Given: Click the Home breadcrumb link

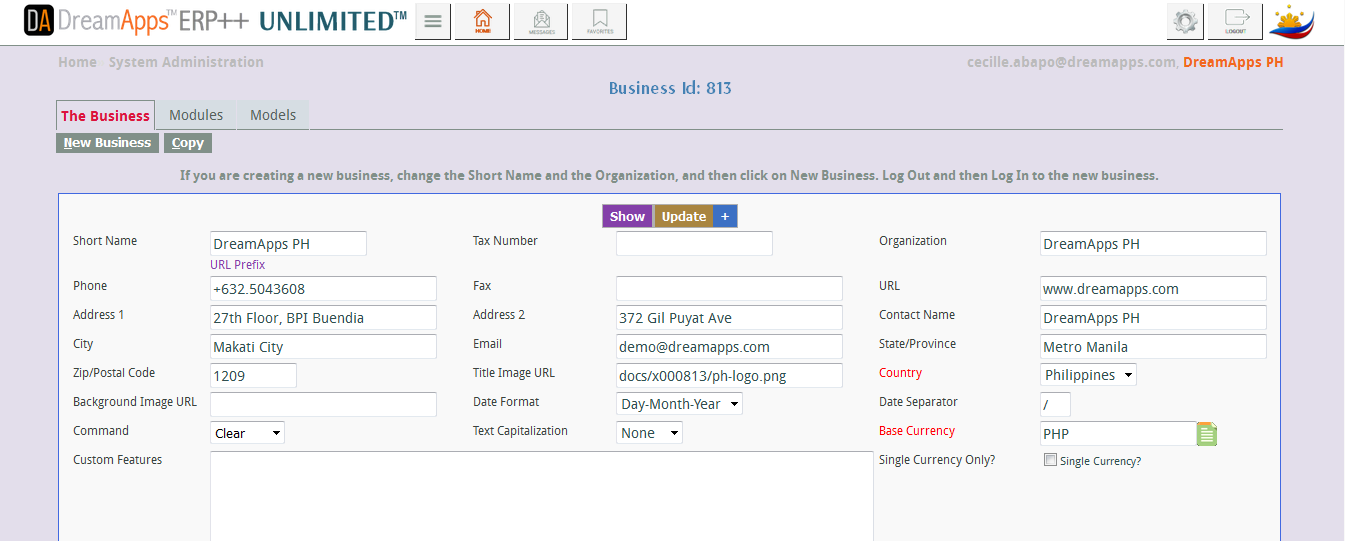Looking at the screenshot, I should [77, 62].
